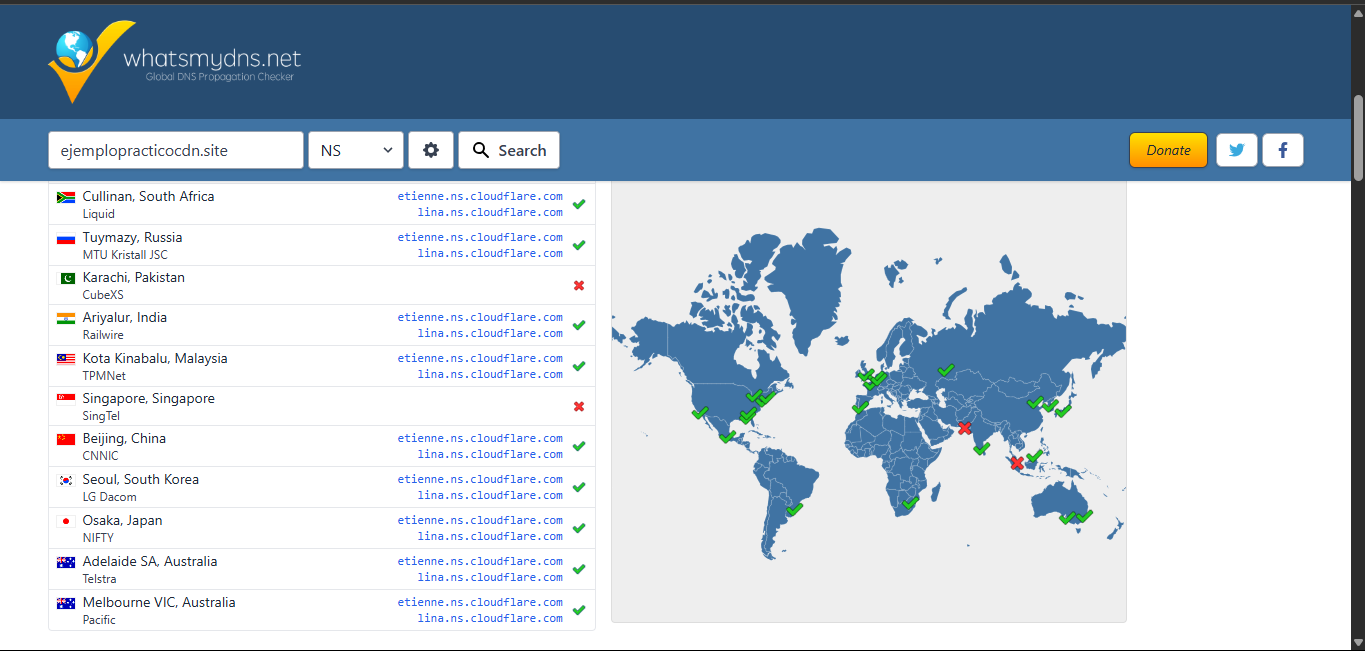
Task: Click the page vertical scrollbar
Action: [1358, 138]
